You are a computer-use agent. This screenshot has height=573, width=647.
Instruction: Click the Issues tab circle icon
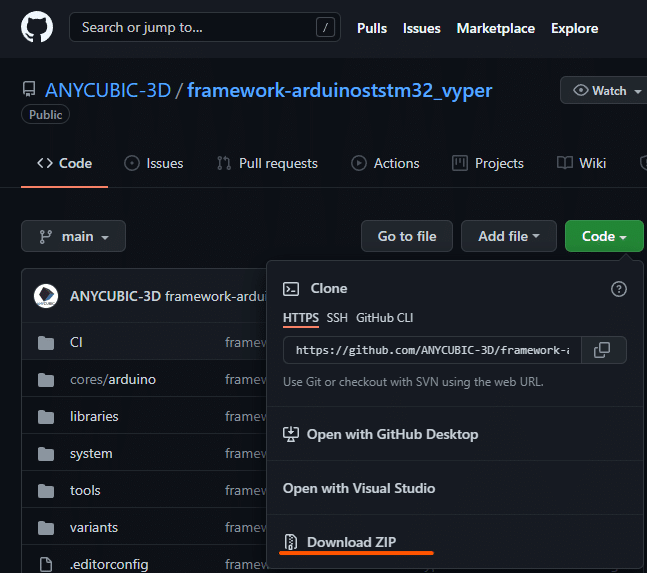[132, 163]
